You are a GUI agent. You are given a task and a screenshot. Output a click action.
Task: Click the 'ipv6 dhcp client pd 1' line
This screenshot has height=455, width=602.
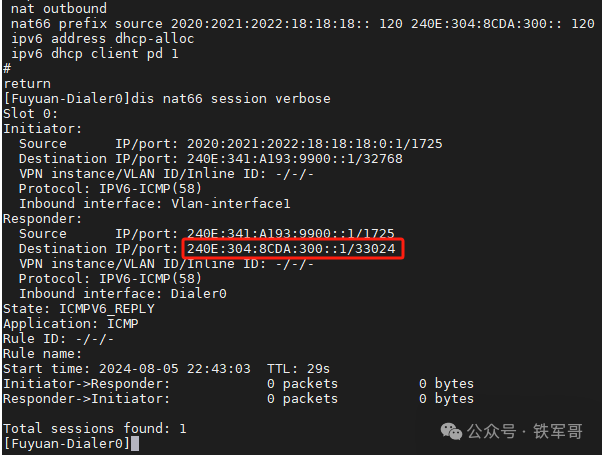(95, 54)
